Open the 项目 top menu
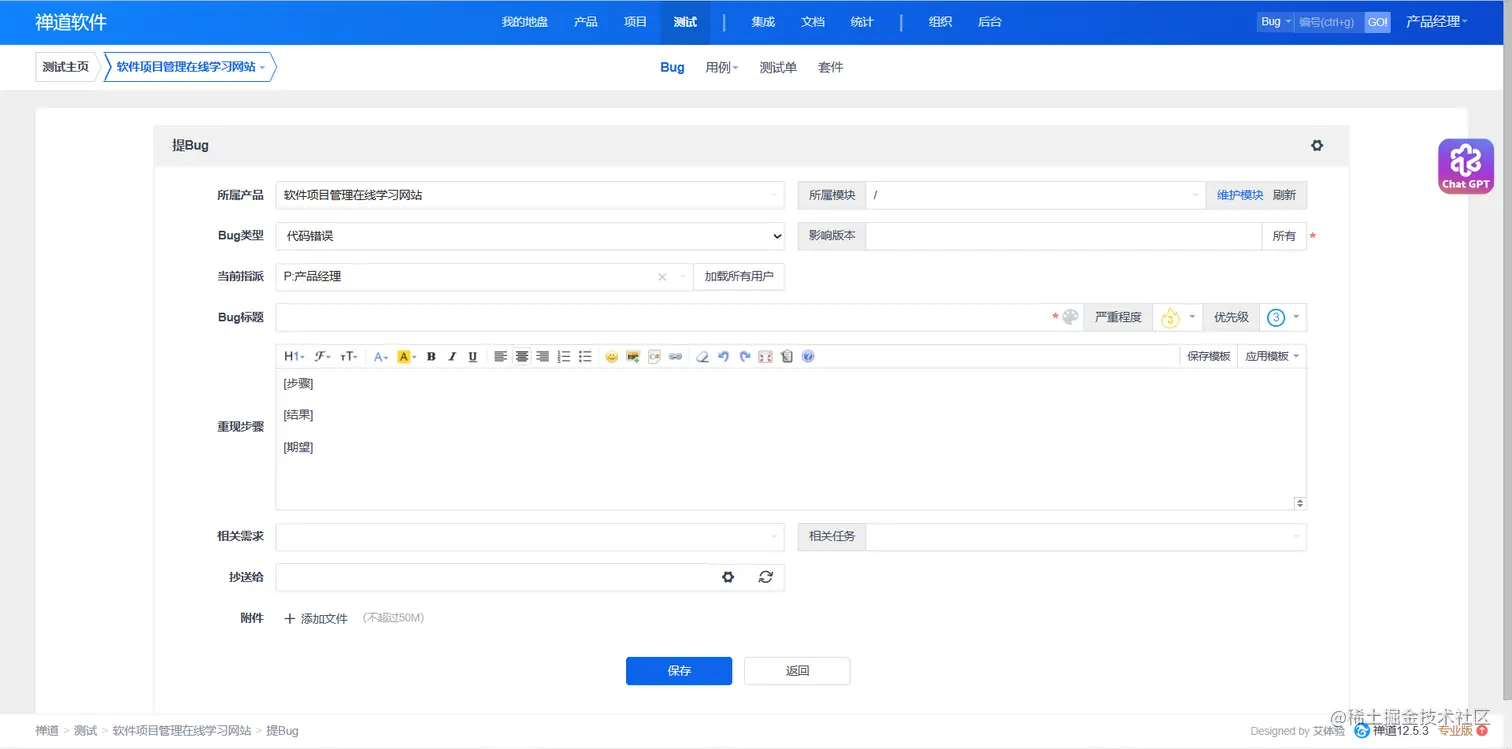The width and height of the screenshot is (1512, 749). coord(636,22)
